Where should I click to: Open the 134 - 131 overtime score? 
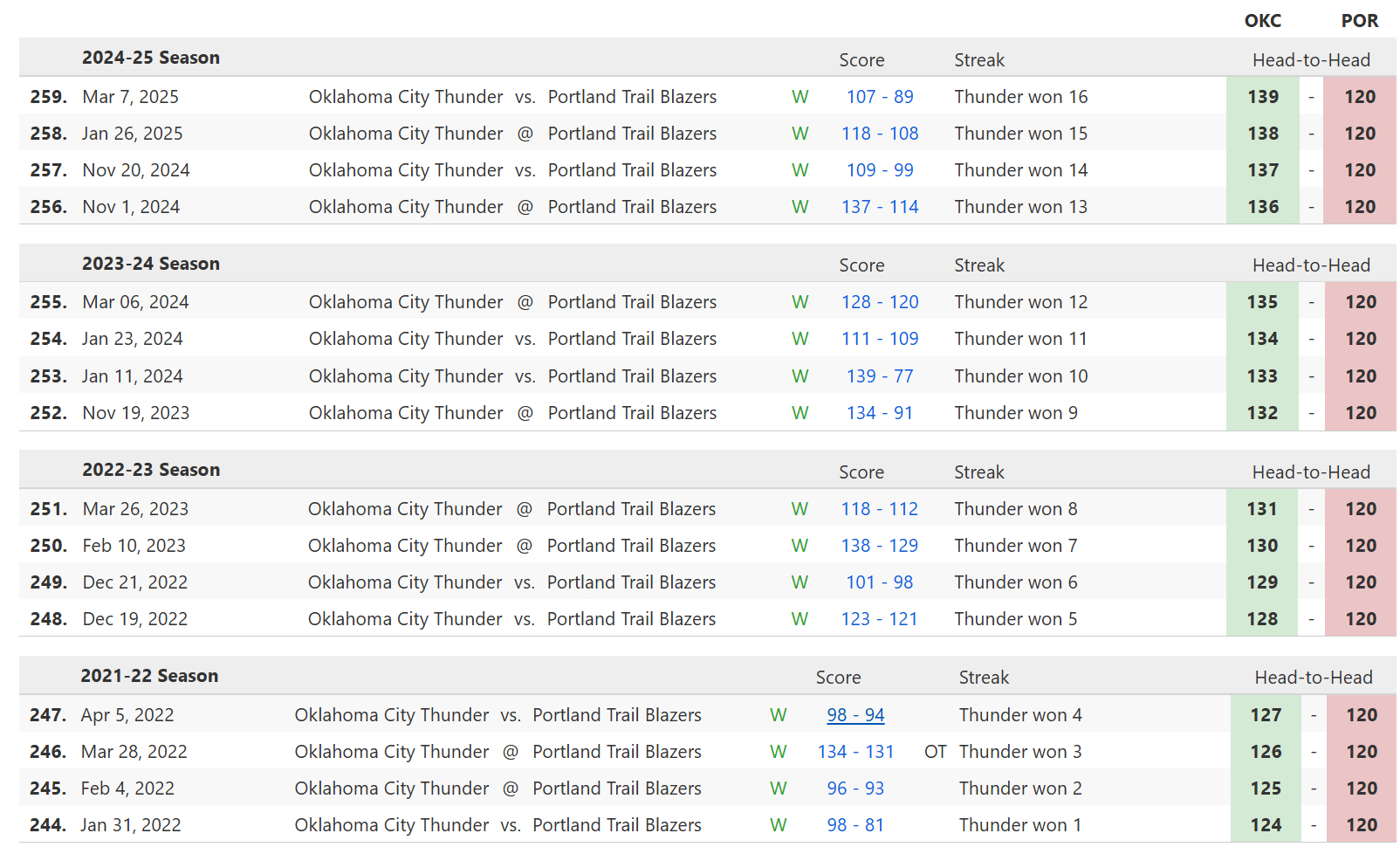point(855,752)
